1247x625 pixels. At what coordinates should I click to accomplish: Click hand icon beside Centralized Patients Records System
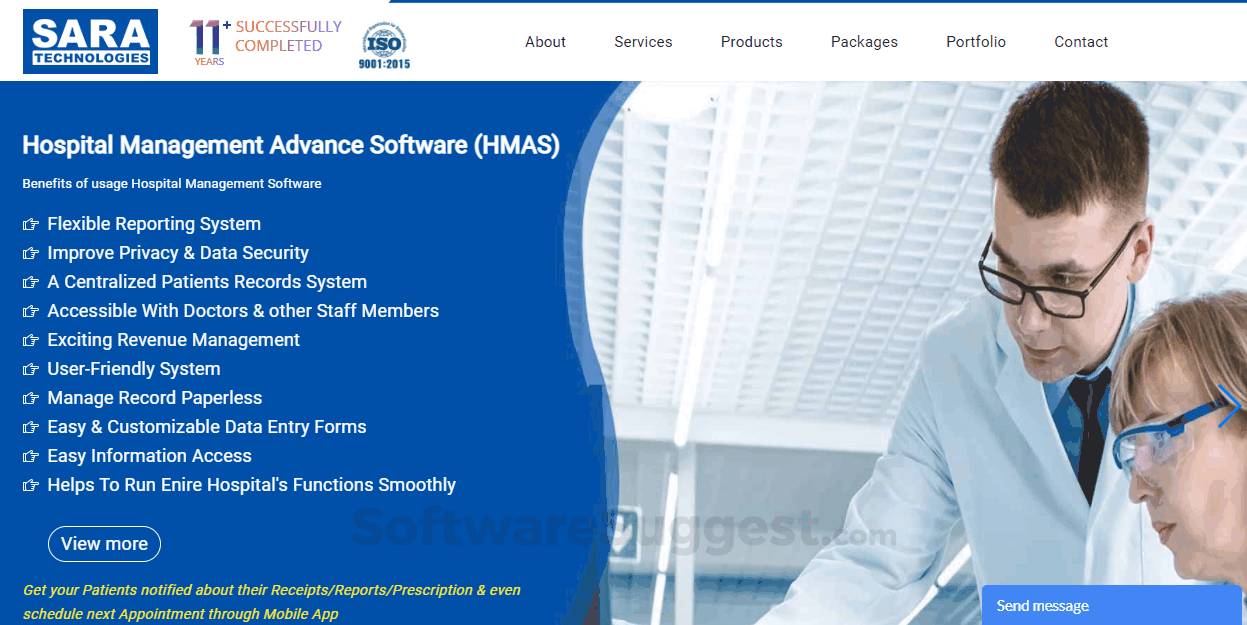click(31, 283)
